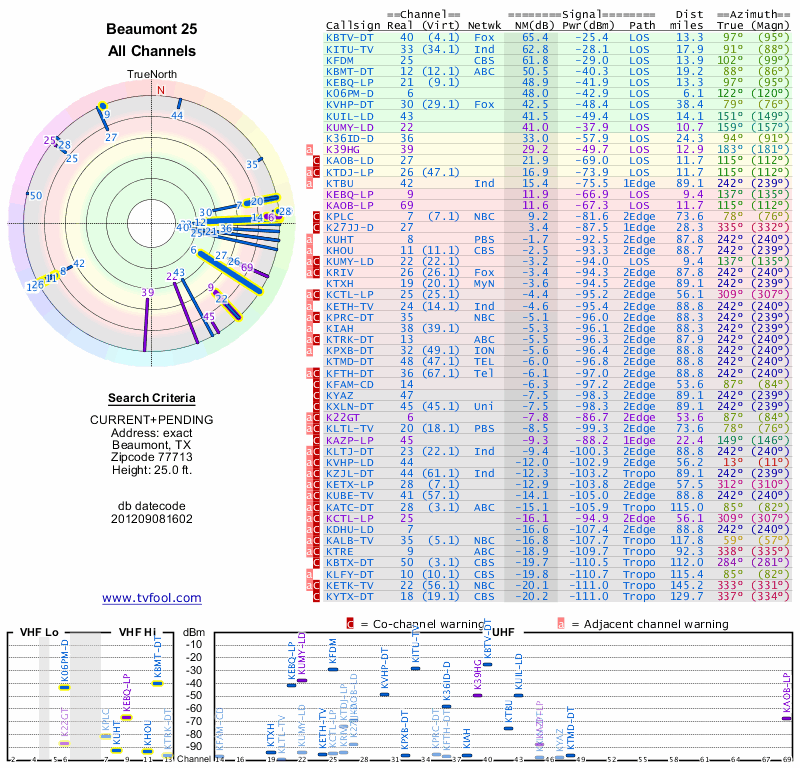Click the 65.4 noise margin value
Image resolution: width=800 pixels, height=768 pixels.
click(535, 38)
